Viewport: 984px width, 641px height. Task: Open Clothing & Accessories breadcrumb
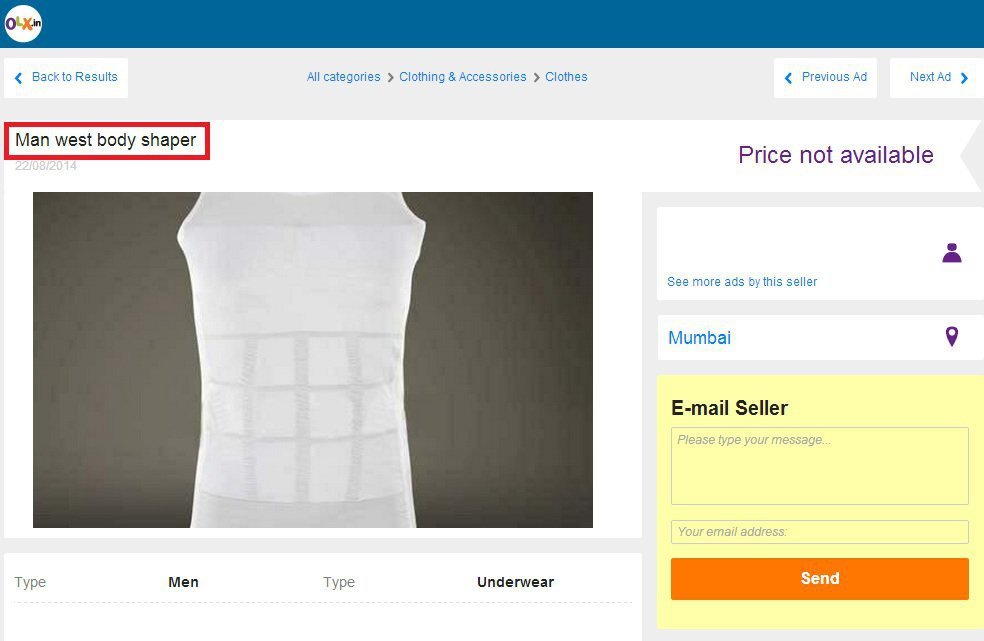(x=463, y=77)
